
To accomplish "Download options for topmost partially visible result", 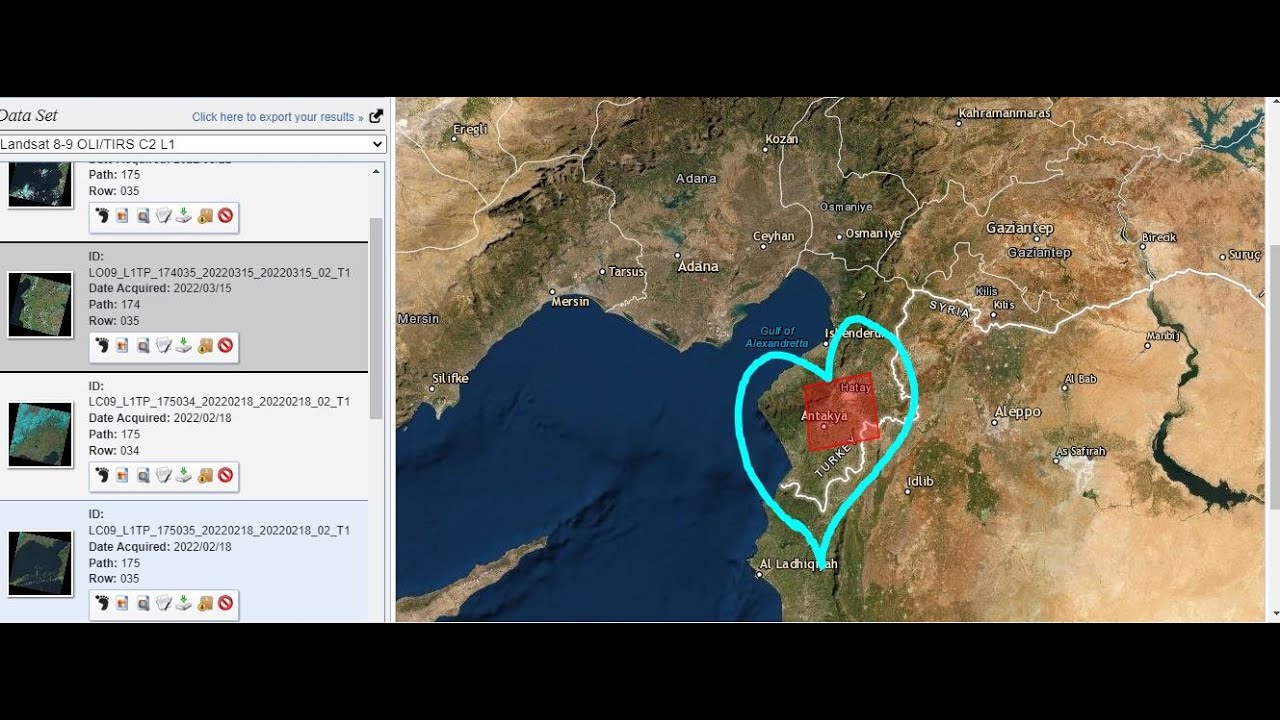I will click(x=184, y=216).
